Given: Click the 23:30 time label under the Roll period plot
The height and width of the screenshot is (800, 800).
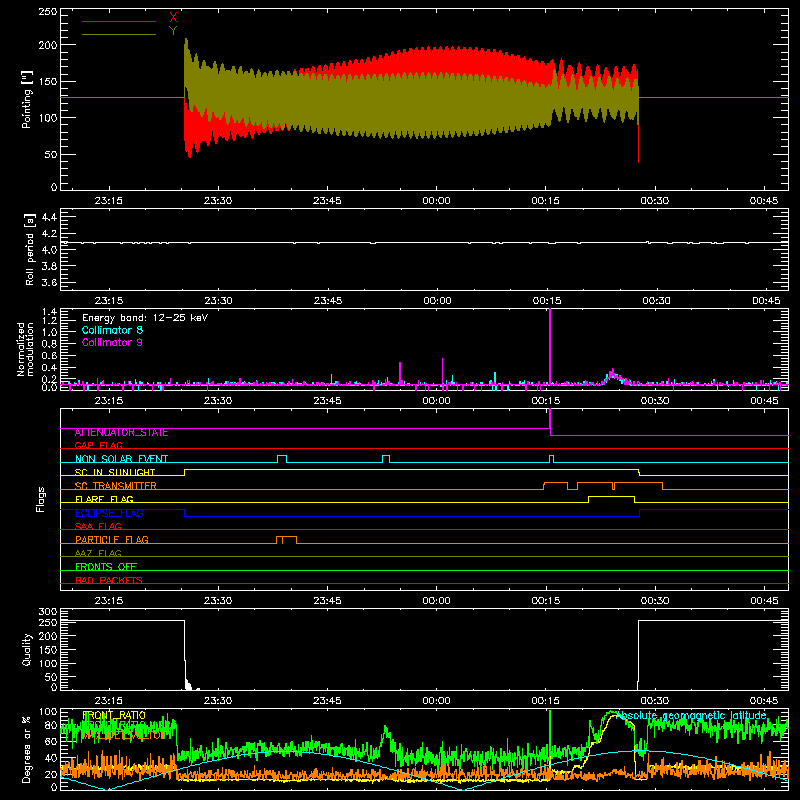Looking at the screenshot, I should 218,301.
